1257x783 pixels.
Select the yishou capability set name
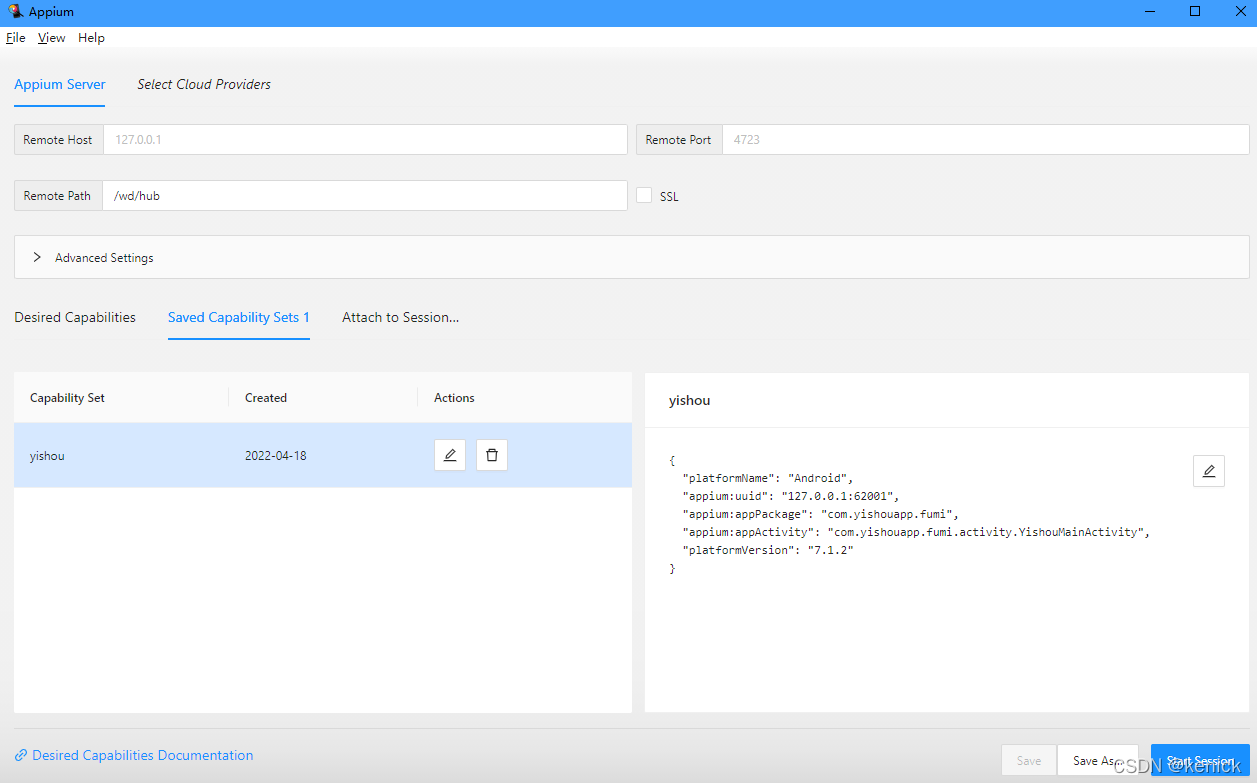47,456
